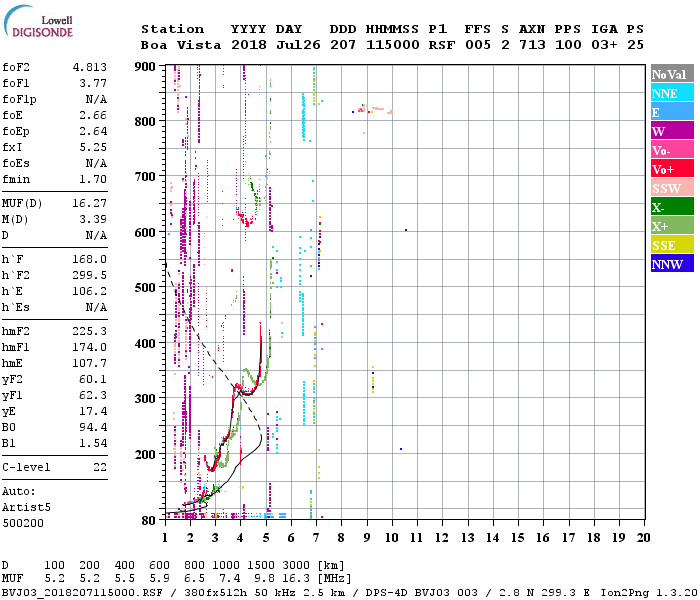Select the X- dark green legend swatch
This screenshot has height=600, width=700.
pyautogui.click(x=672, y=207)
